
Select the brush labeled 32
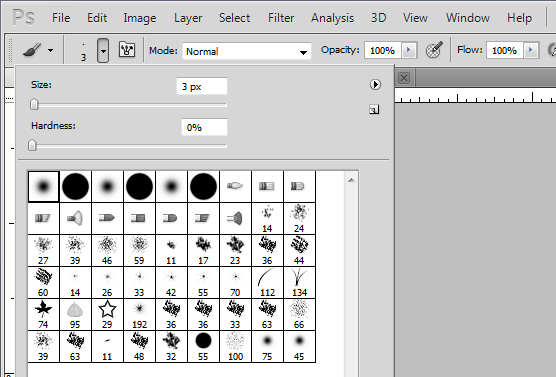pos(171,346)
